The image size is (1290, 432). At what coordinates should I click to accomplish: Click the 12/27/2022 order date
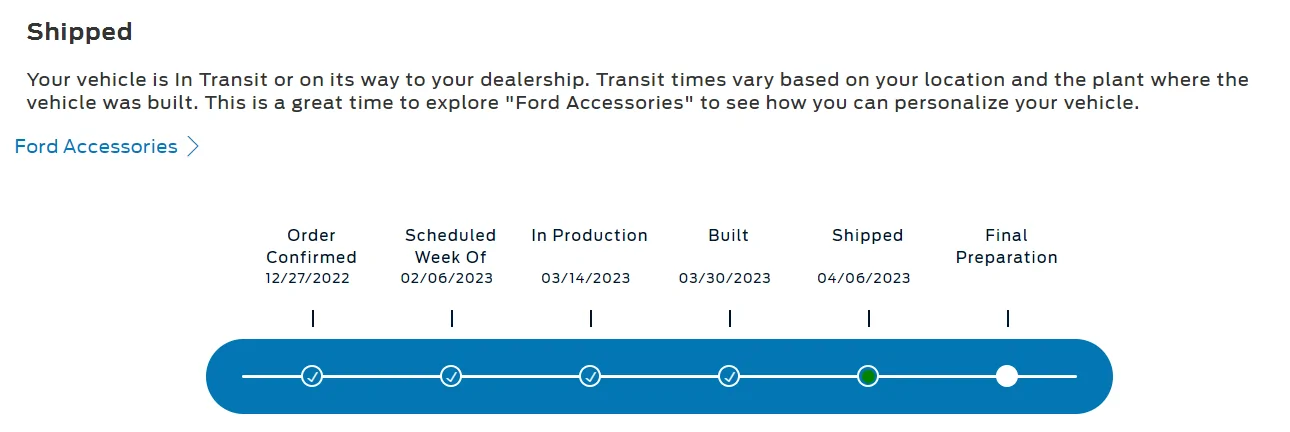[x=308, y=278]
